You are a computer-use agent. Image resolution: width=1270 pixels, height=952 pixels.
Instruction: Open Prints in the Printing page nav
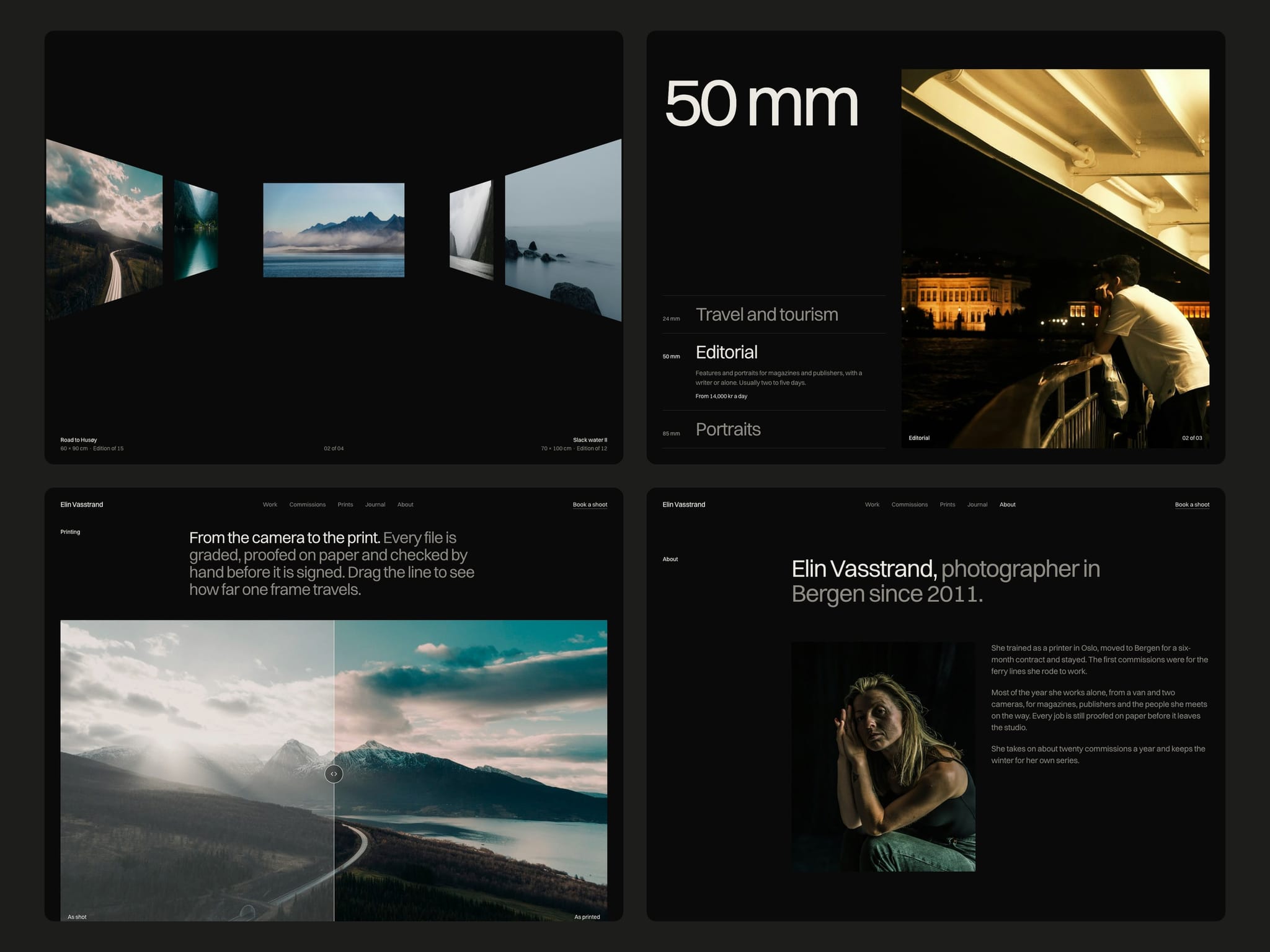(345, 505)
